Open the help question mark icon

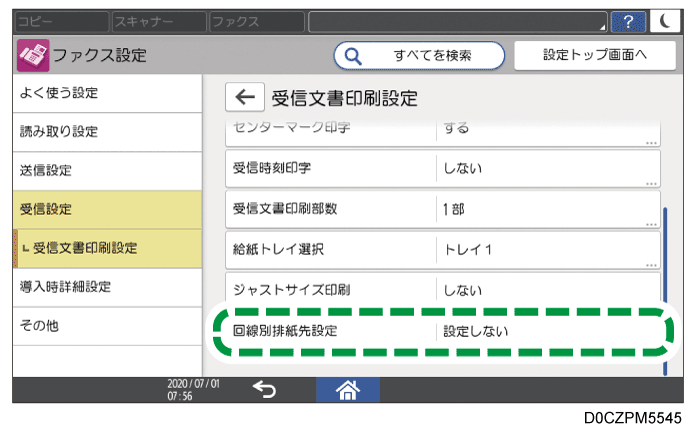click(628, 21)
